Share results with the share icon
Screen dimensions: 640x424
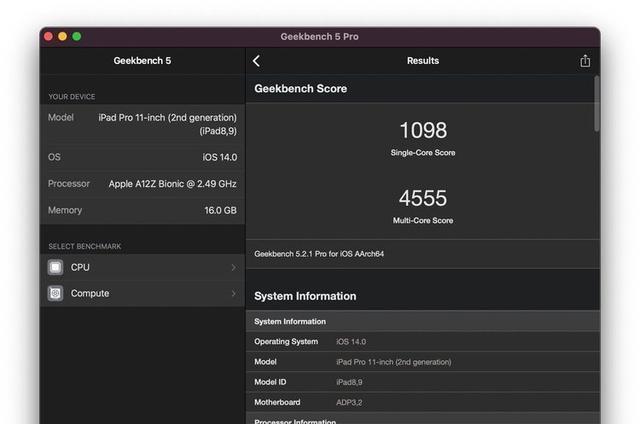tap(585, 61)
